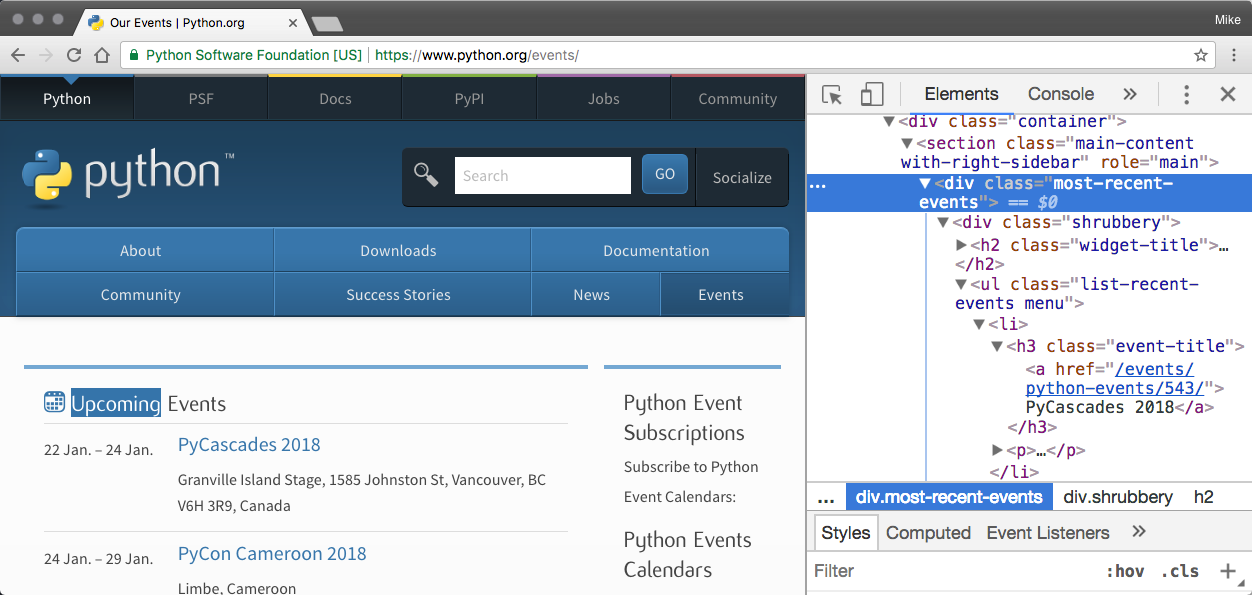
Task: Toggle the :hov element state button
Action: (x=1125, y=571)
